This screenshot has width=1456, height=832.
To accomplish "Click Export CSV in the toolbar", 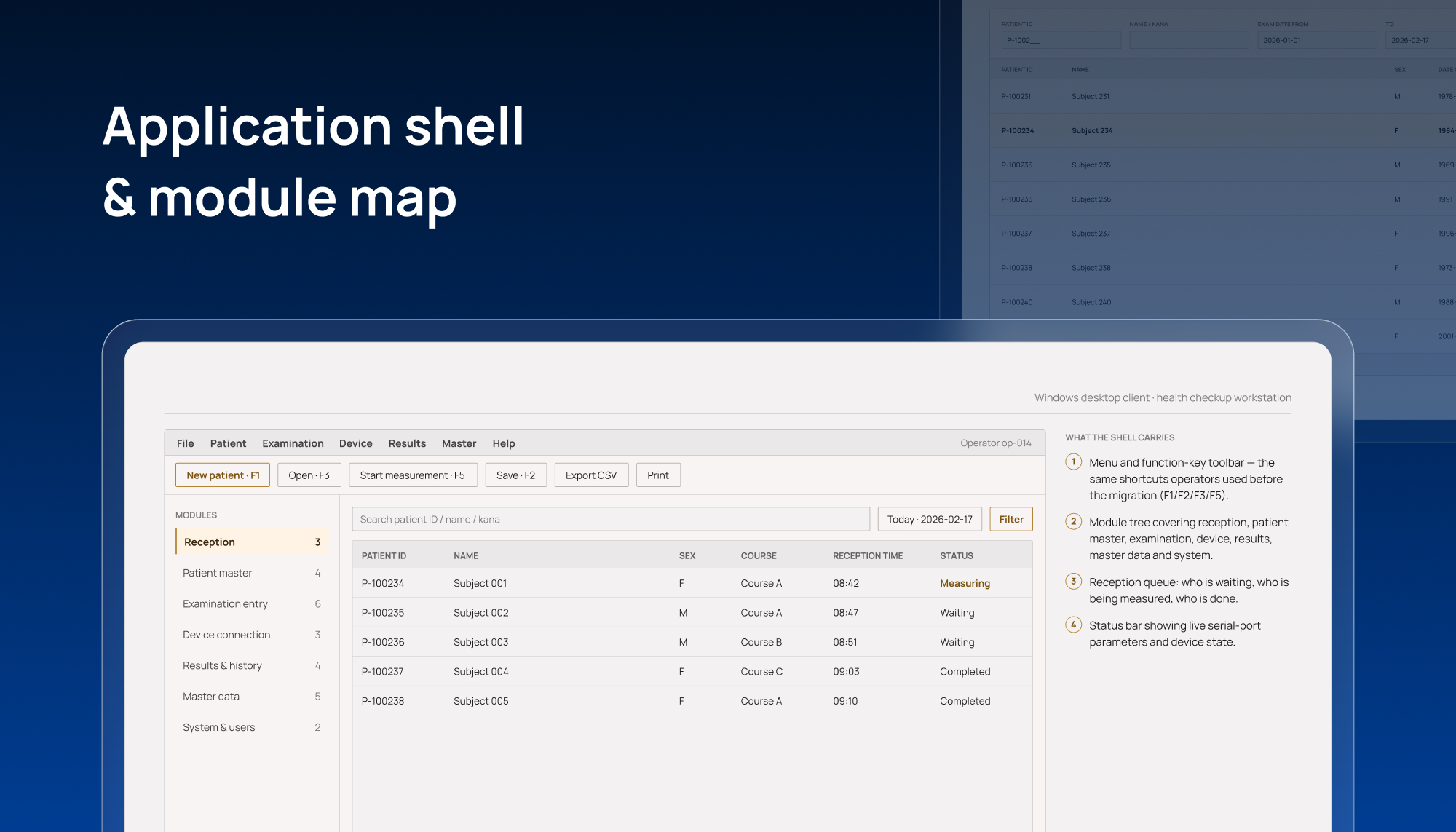I will (x=591, y=475).
